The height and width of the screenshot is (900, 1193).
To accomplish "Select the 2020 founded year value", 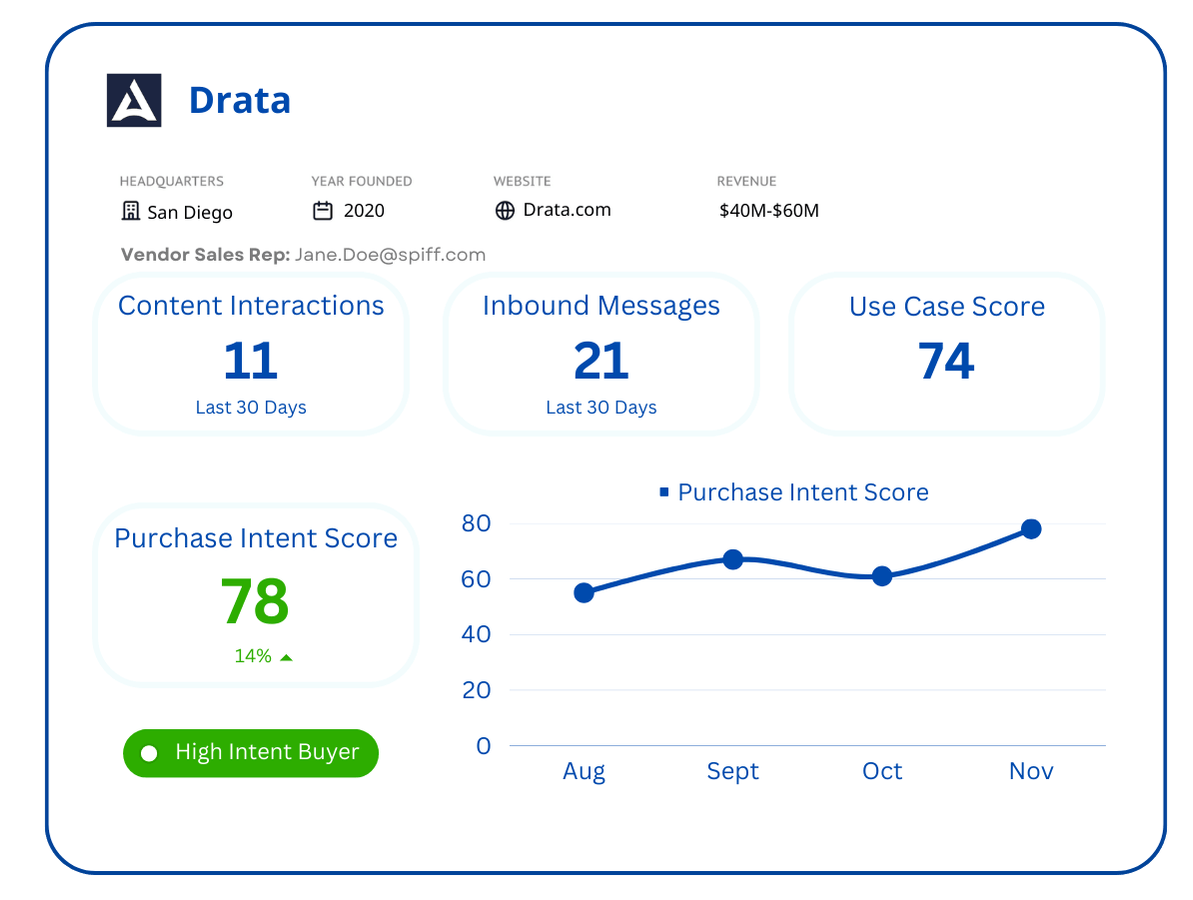I will [x=364, y=211].
